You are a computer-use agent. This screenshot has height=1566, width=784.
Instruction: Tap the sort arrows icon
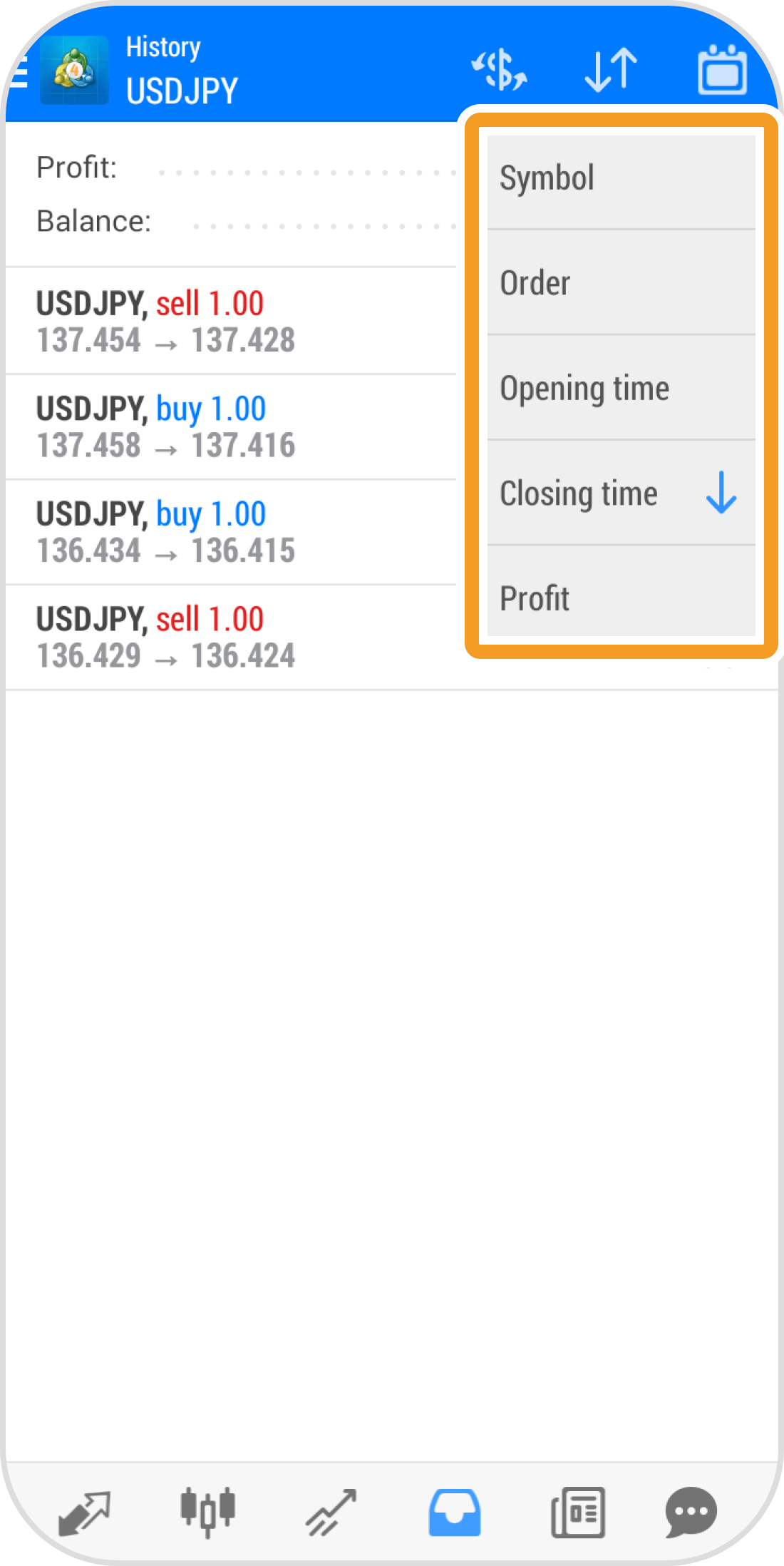point(611,70)
